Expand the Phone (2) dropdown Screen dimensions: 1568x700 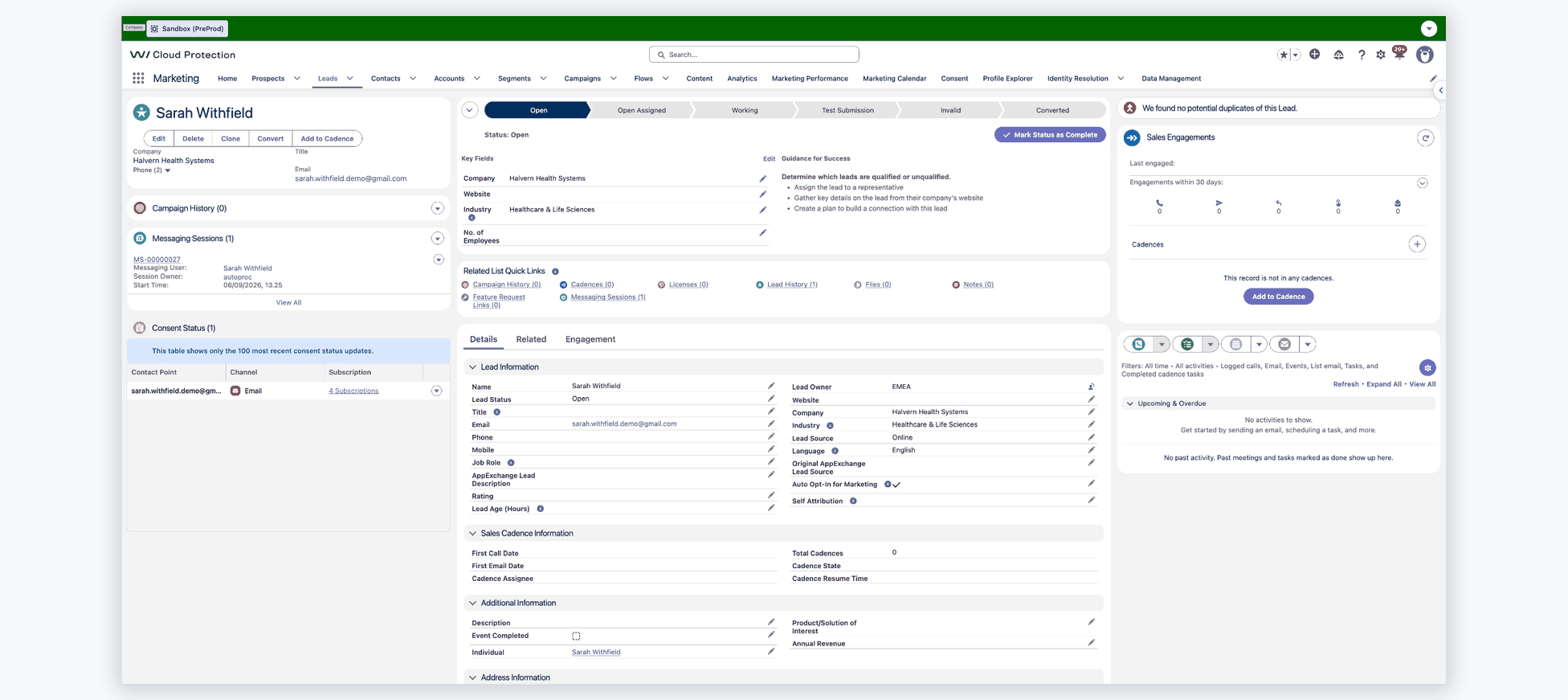pyautogui.click(x=168, y=170)
